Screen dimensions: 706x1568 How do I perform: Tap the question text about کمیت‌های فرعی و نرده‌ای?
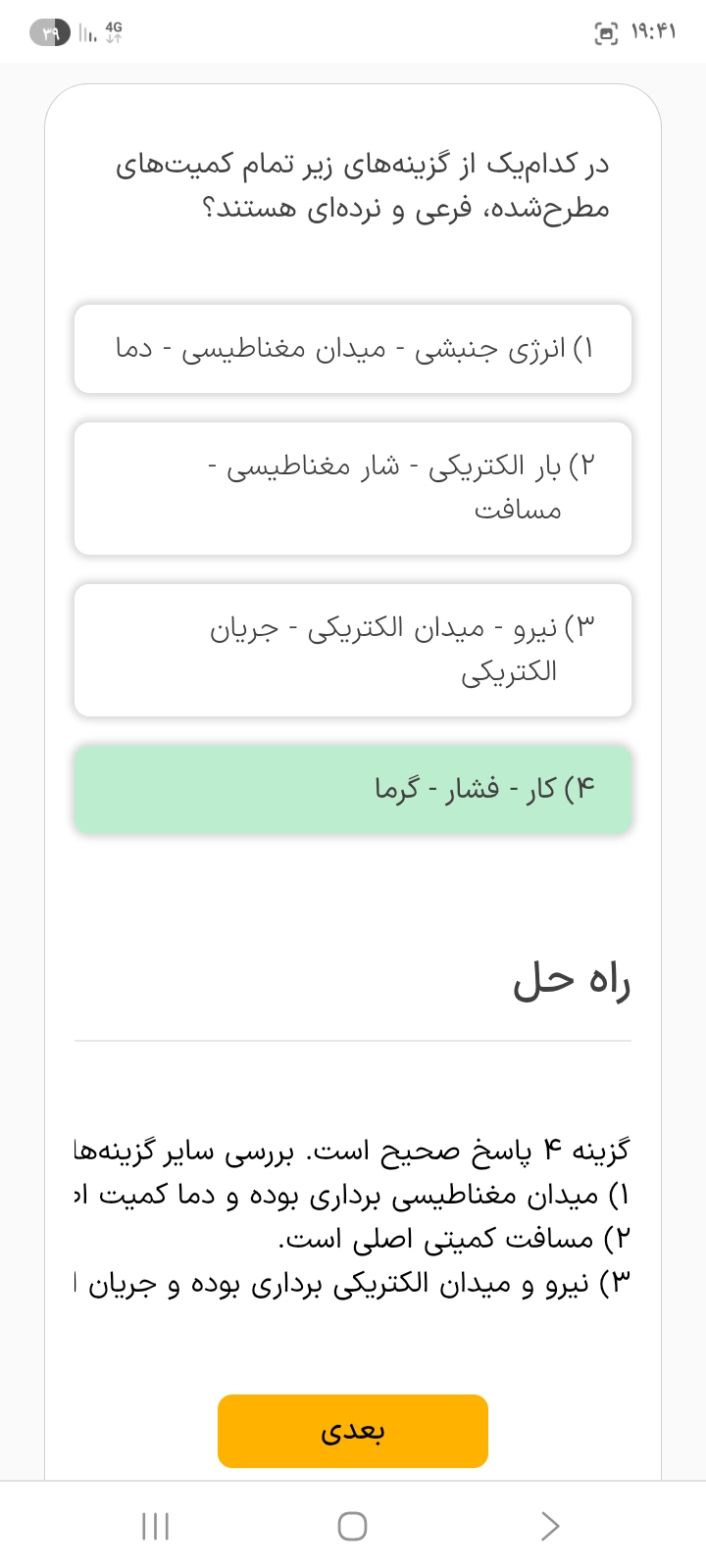363,186
